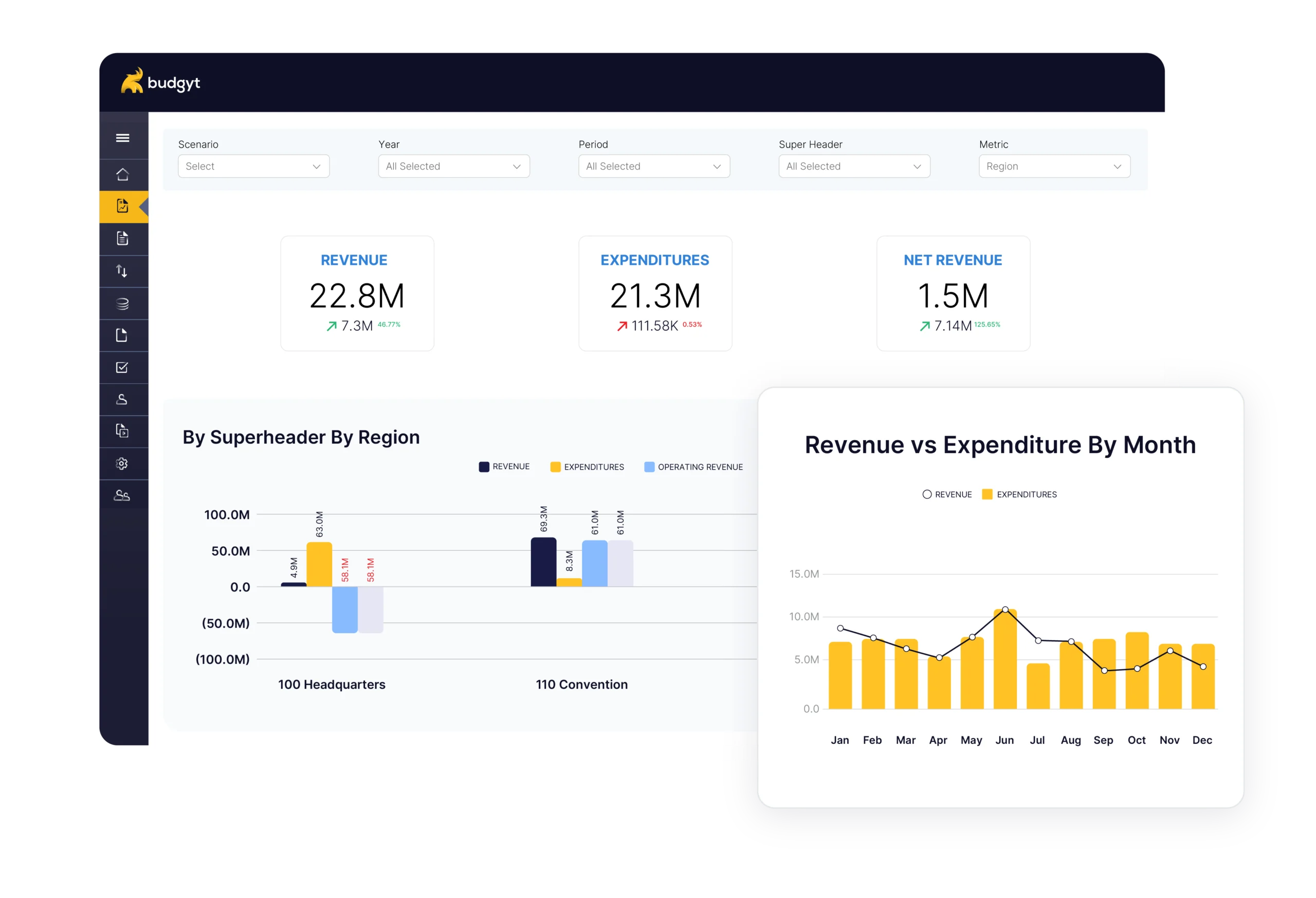The height and width of the screenshot is (898, 1316).
Task: Open the checkbox tasks sidebar icon
Action: pyautogui.click(x=122, y=368)
